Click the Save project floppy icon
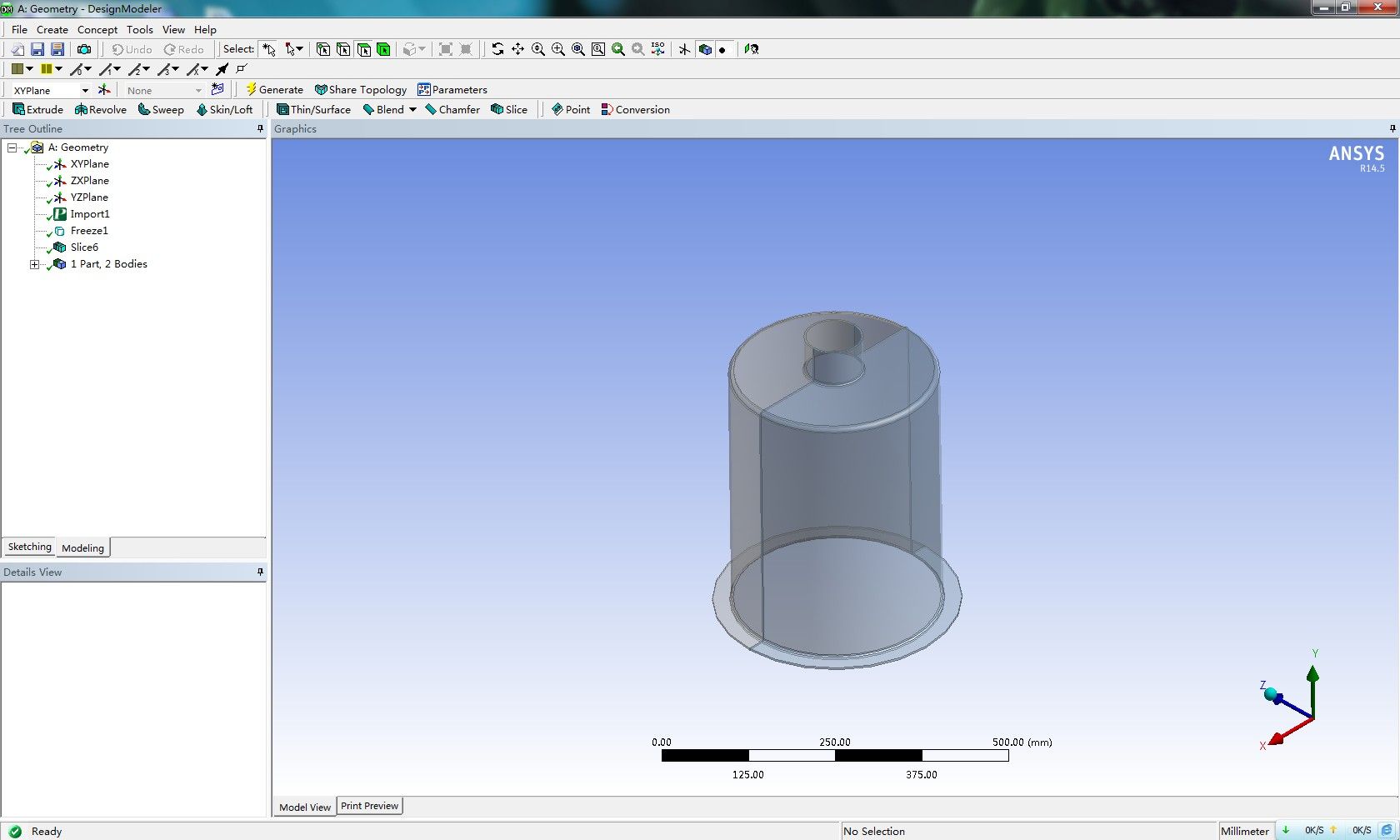Screen dimensions: 1400x840 pos(37,49)
